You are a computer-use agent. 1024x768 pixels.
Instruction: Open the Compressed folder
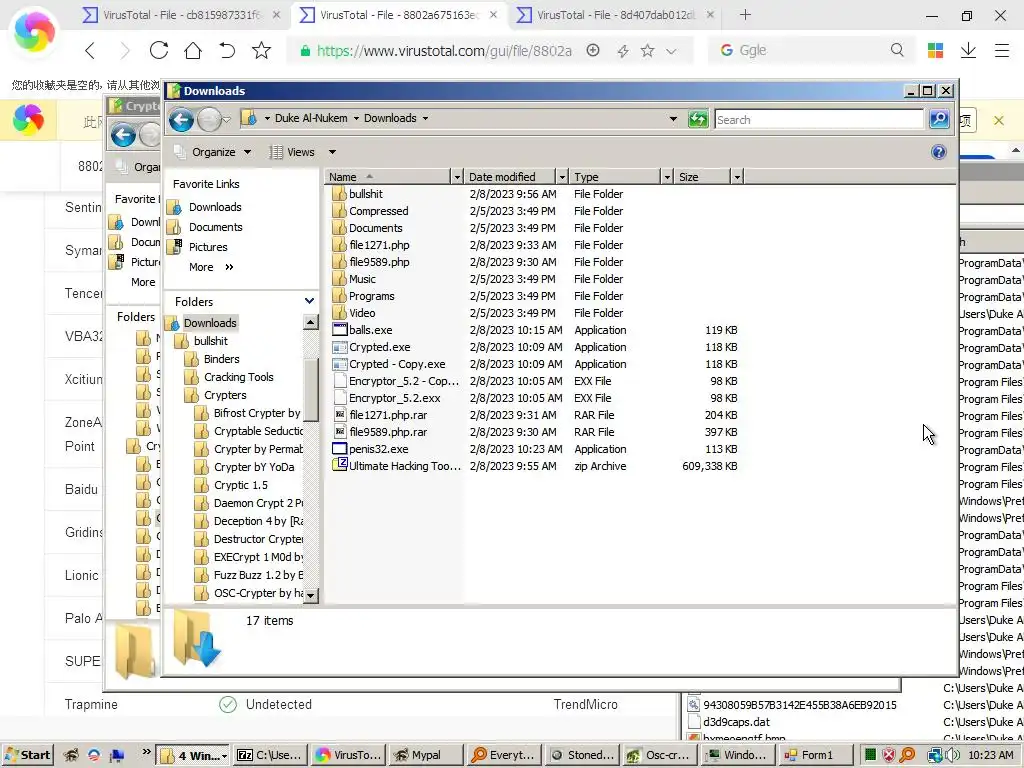coord(378,211)
